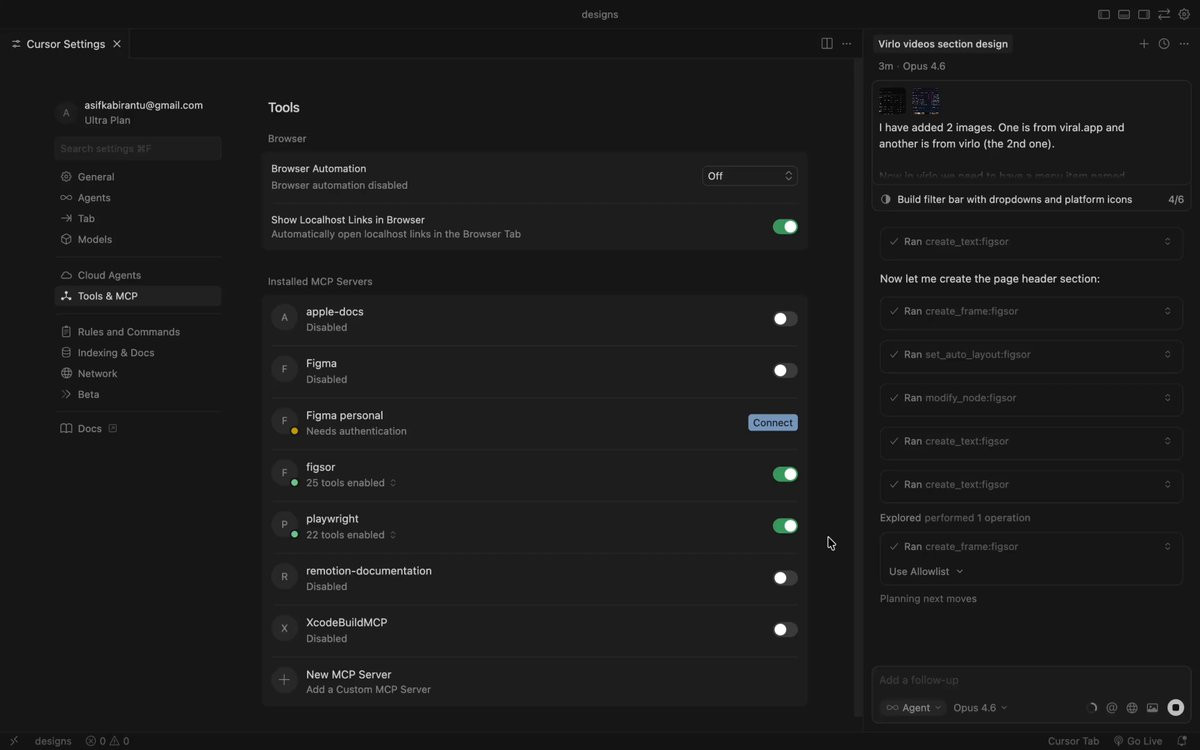This screenshot has height=750, width=1200.
Task: Open the second attached image thumbnail in chat
Action: pyautogui.click(x=926, y=101)
